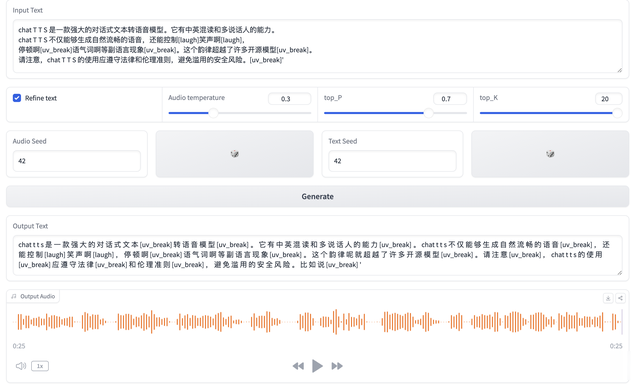
Task: Click the Audio Seed input field
Action: [x=77, y=161]
